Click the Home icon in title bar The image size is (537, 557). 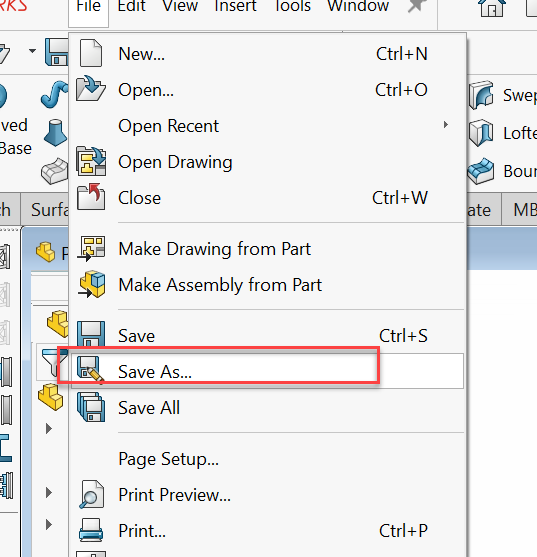[x=492, y=6]
